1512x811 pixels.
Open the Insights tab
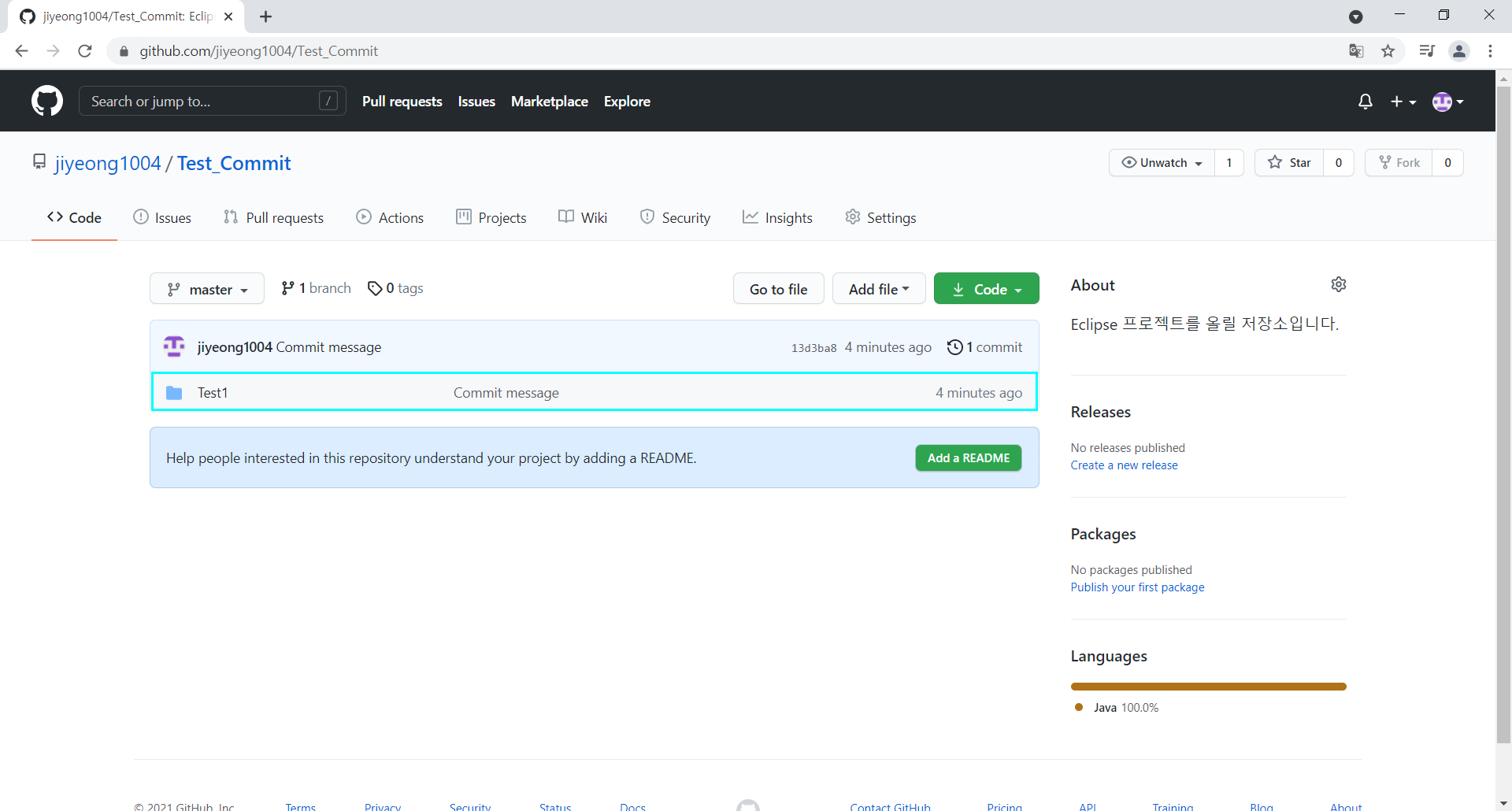tap(777, 217)
